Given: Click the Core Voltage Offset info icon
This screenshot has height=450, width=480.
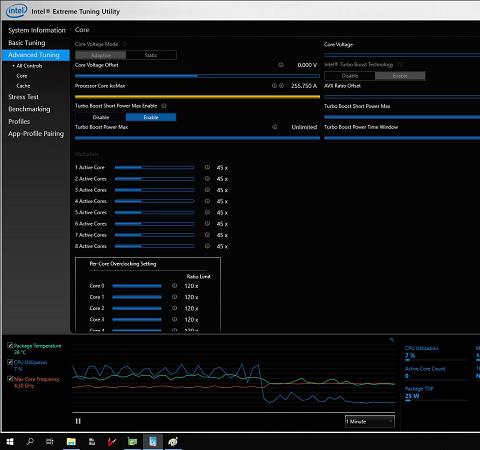Looking at the screenshot, I should coord(281,65).
